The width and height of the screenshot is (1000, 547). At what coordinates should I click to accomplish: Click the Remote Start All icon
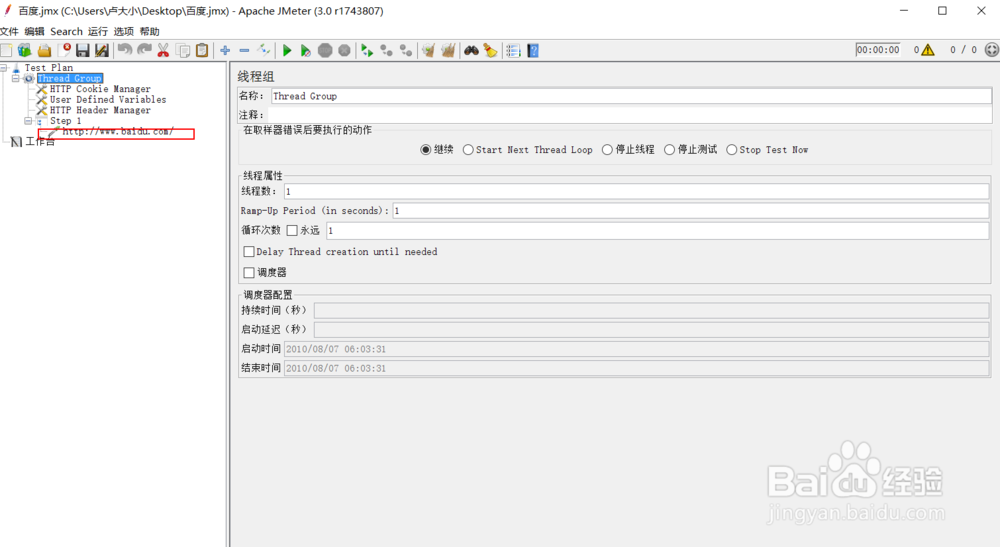(367, 50)
